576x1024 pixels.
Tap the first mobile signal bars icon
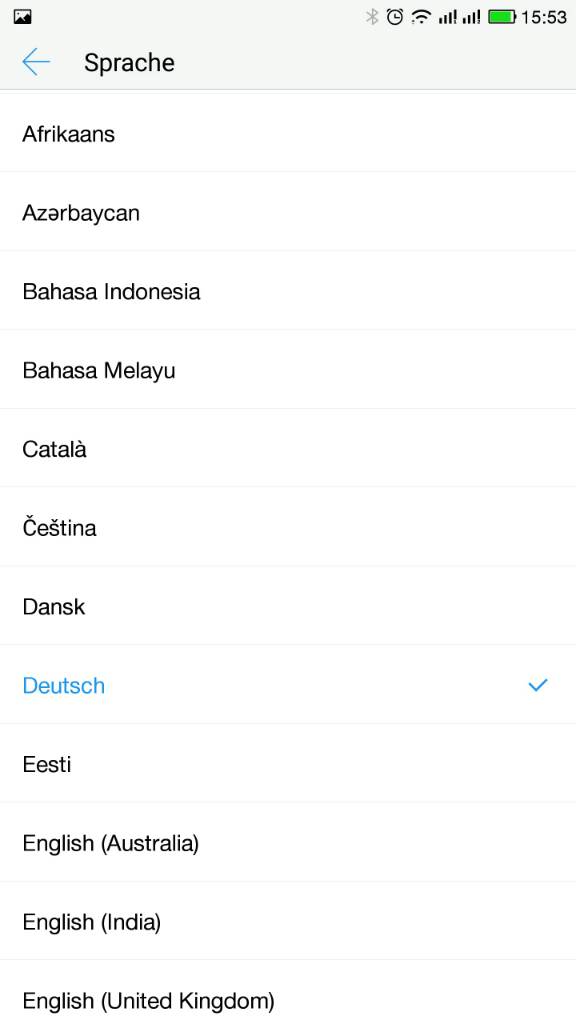coord(447,17)
